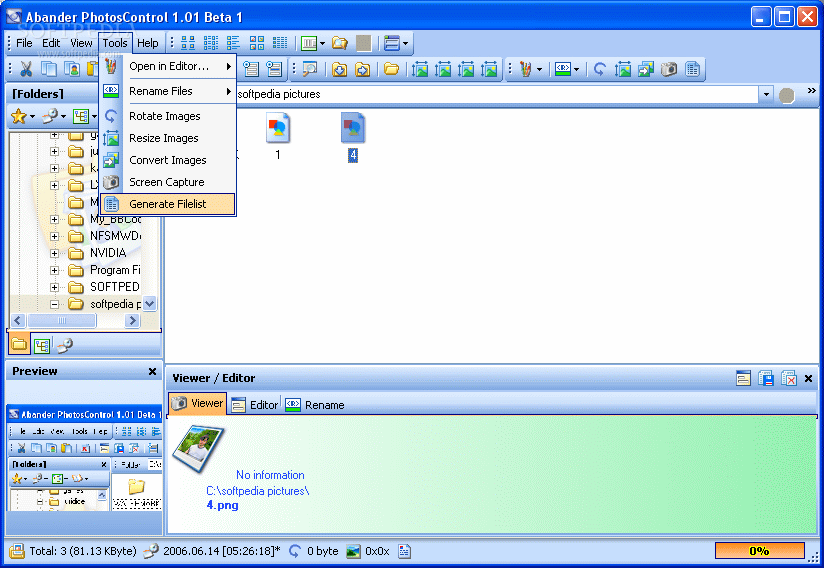Click the Convert images toolbar icon

click(646, 69)
